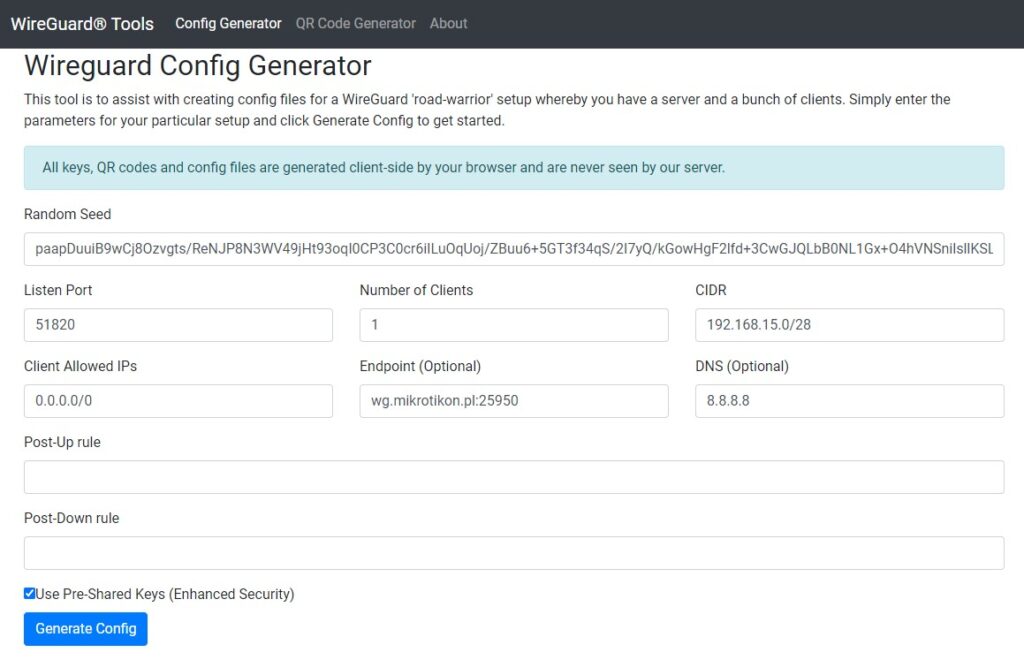This screenshot has height=660, width=1024.
Task: Select the DNS field showing 8.8.8.8
Action: [850, 401]
